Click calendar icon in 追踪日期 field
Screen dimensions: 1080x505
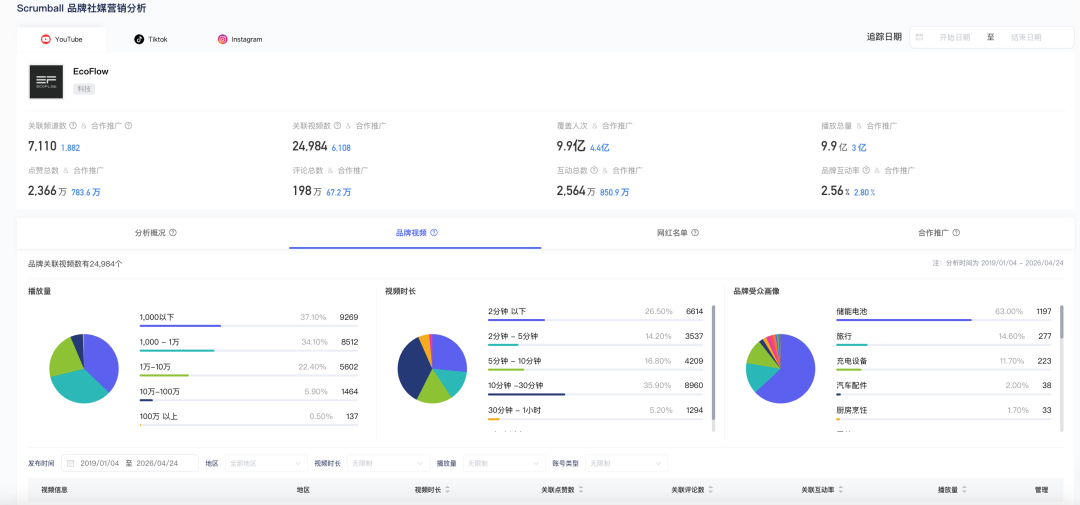pyautogui.click(x=920, y=37)
